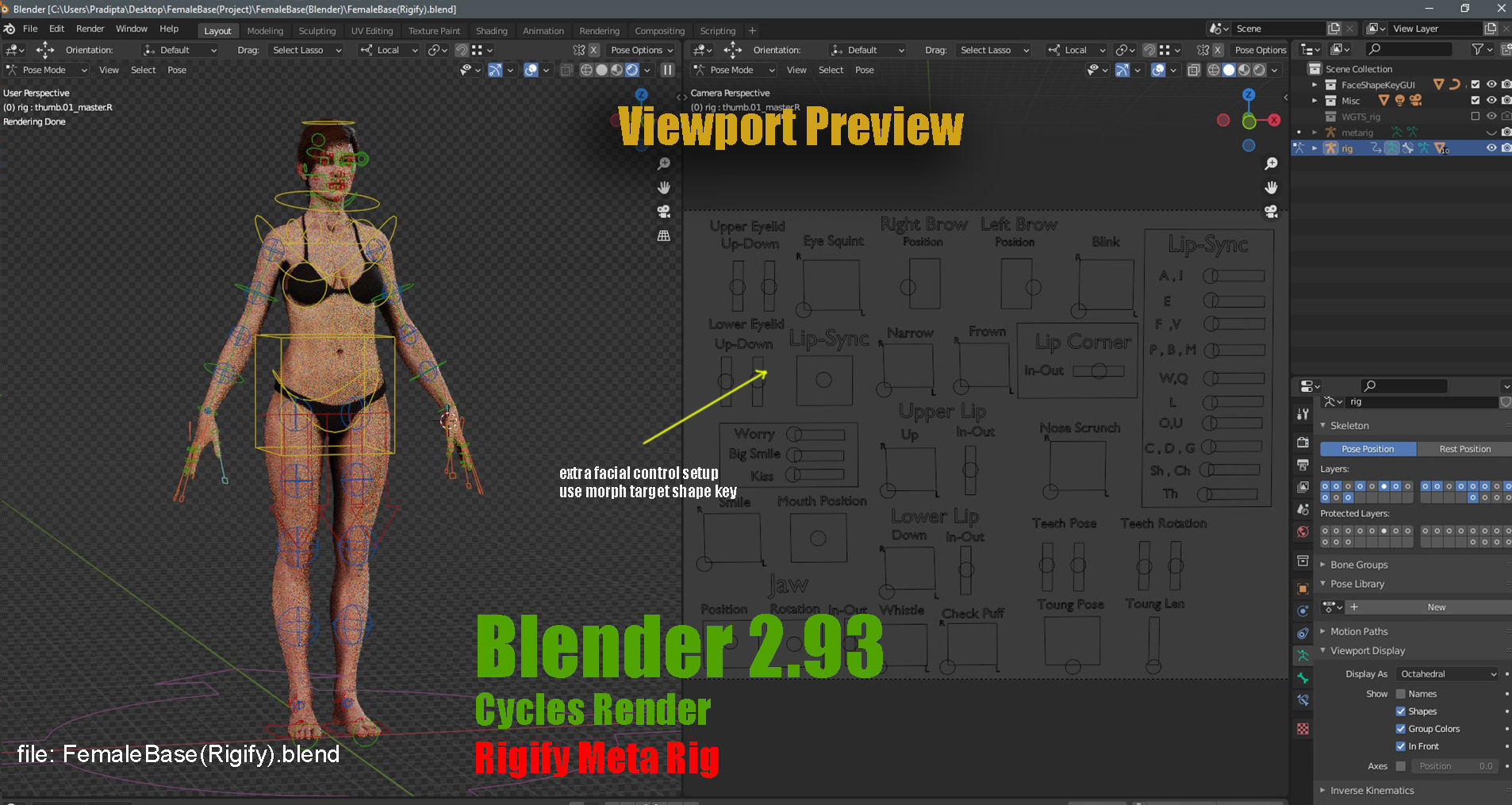Open Bone properties tab (green bone icon)
The width and height of the screenshot is (1512, 805).
1303,678
